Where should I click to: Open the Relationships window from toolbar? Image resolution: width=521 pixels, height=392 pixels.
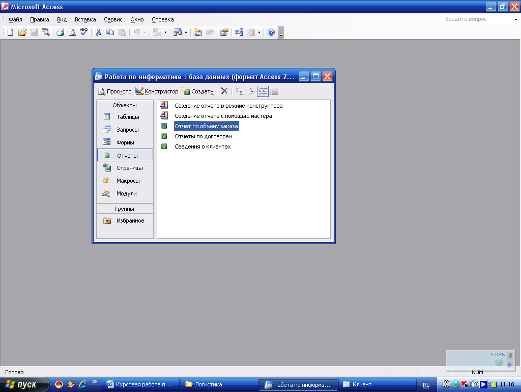click(238, 32)
